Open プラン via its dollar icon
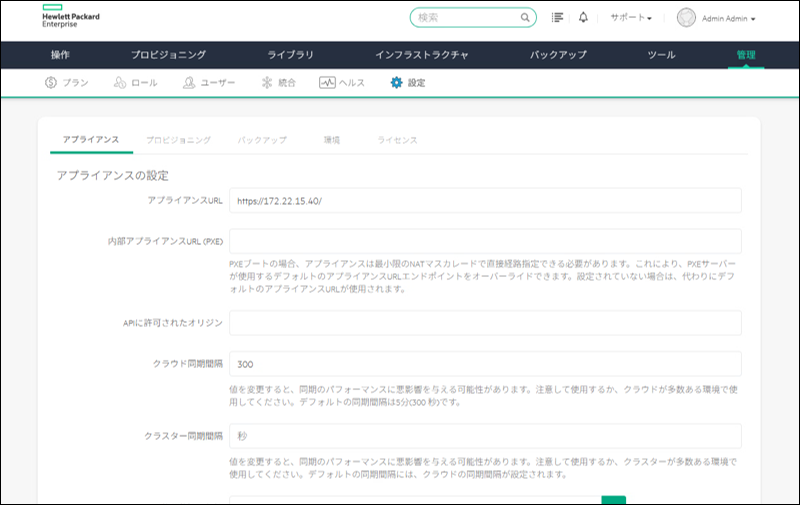800x505 pixels. (x=51, y=83)
